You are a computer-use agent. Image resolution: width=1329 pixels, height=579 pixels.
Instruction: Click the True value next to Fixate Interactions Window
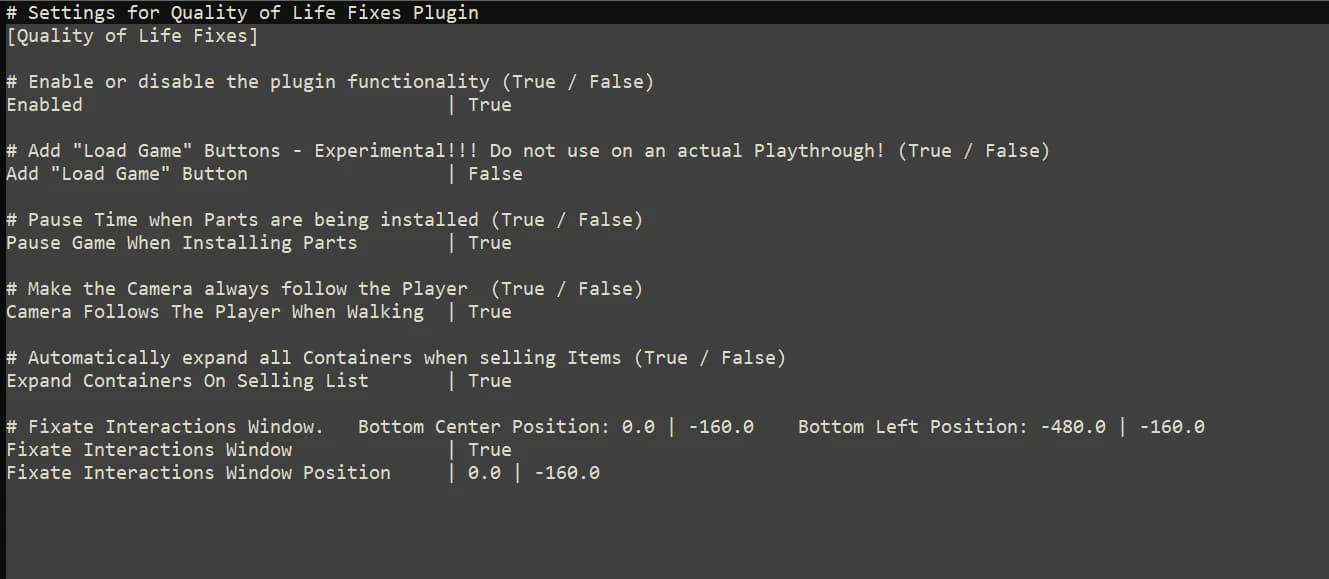pyautogui.click(x=490, y=450)
